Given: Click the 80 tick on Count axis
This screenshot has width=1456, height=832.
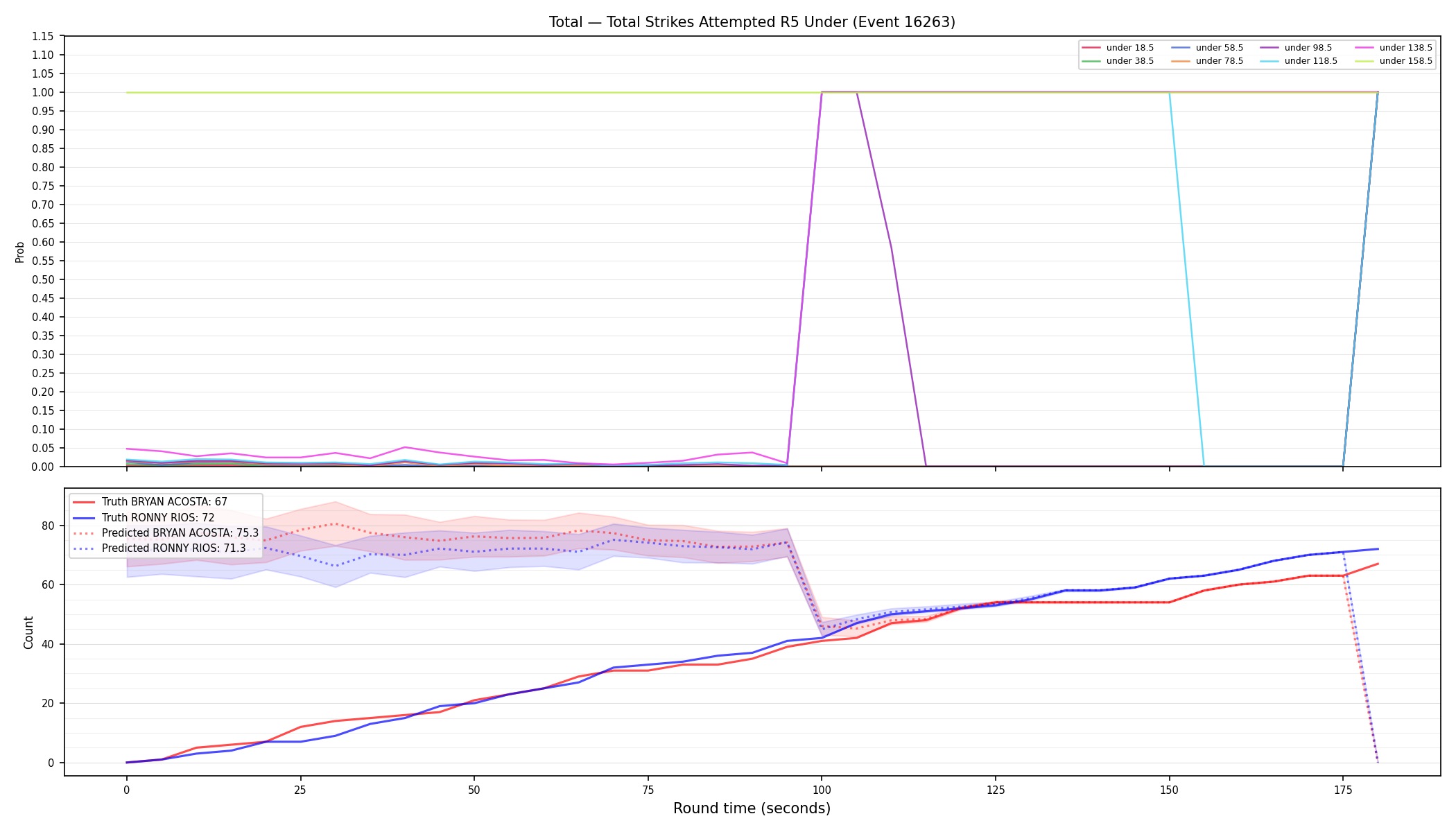Looking at the screenshot, I should [x=48, y=526].
